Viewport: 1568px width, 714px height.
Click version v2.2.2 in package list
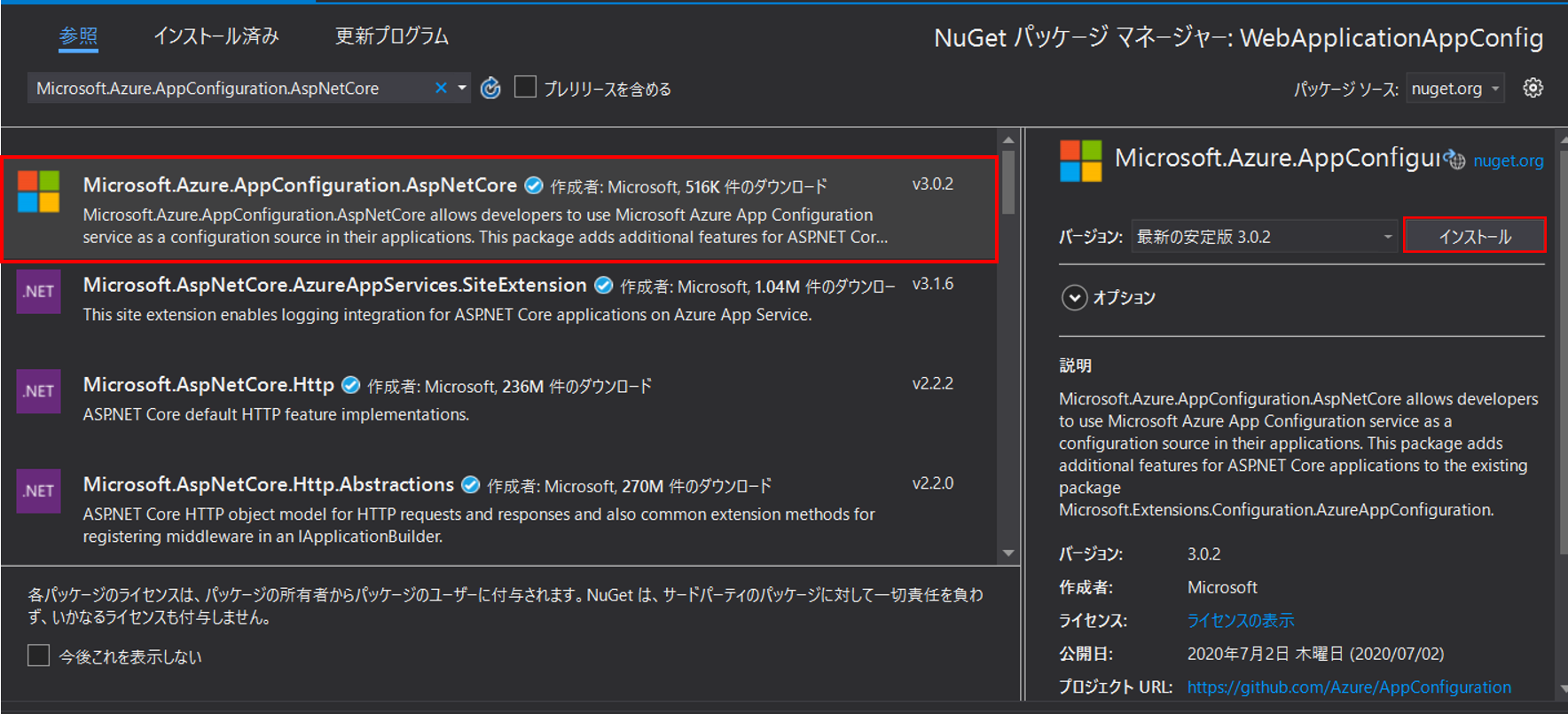pyautogui.click(x=933, y=383)
